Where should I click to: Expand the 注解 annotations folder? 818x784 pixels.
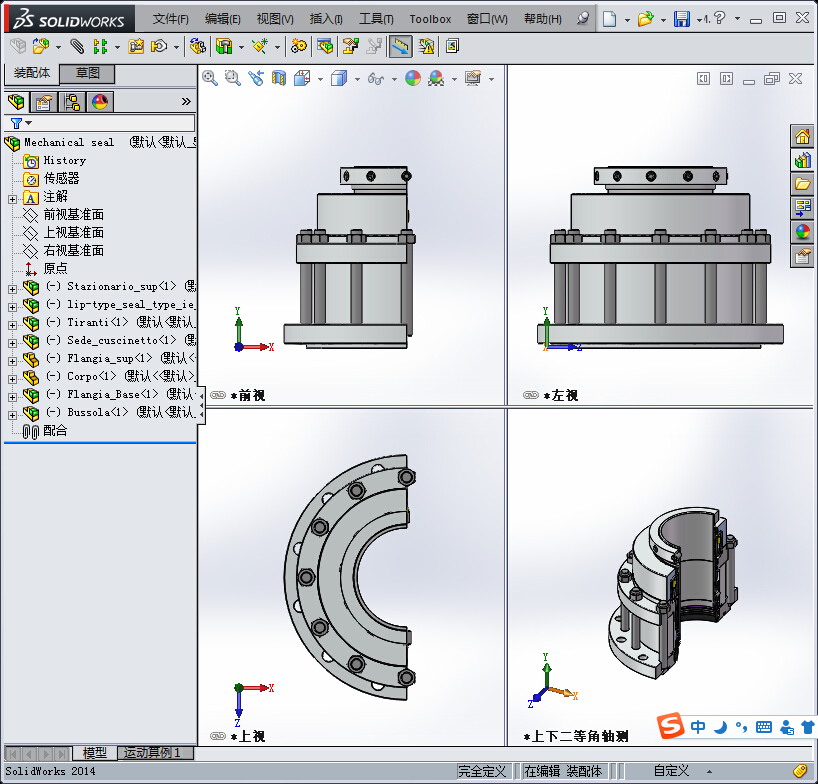click(x=12, y=197)
